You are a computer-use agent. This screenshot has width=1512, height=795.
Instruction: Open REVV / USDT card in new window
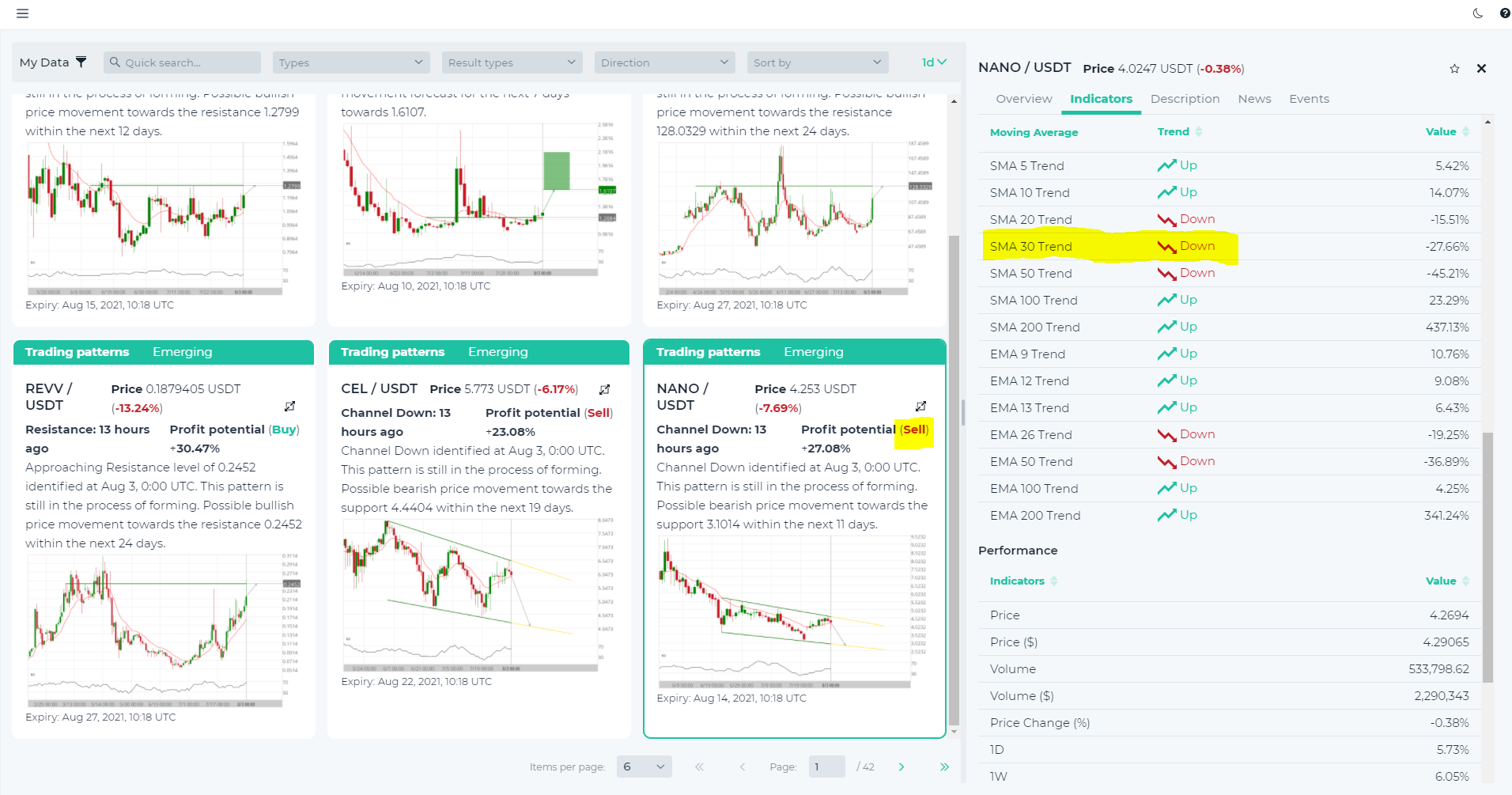(289, 407)
